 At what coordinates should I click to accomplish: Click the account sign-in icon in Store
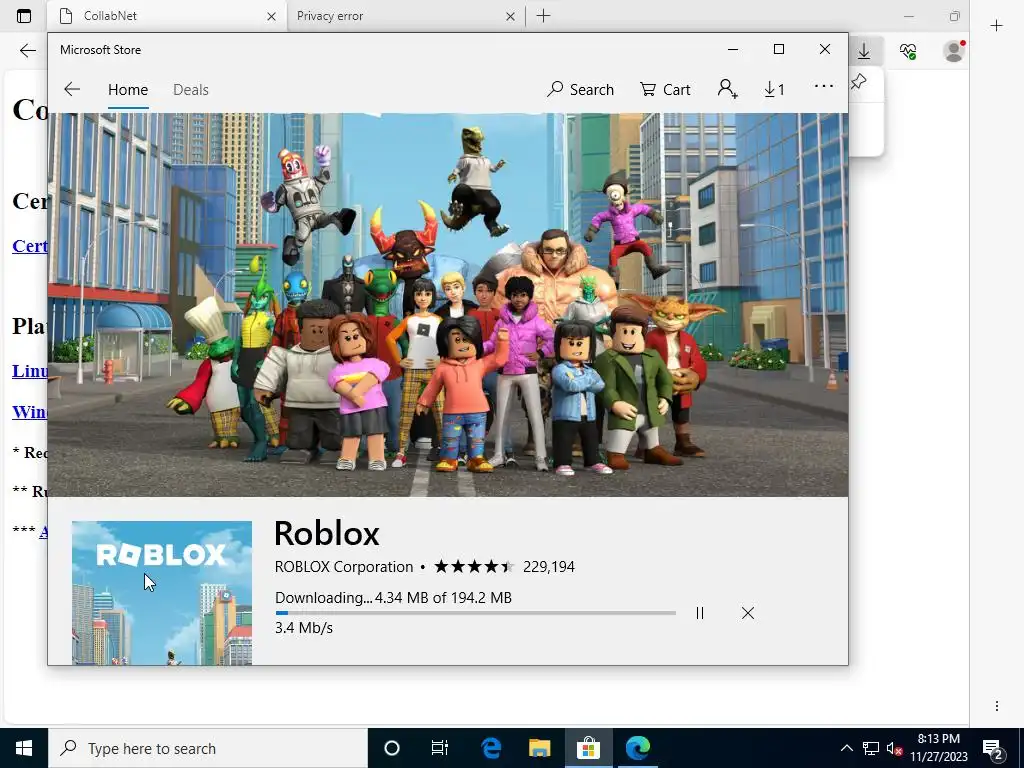click(x=728, y=89)
